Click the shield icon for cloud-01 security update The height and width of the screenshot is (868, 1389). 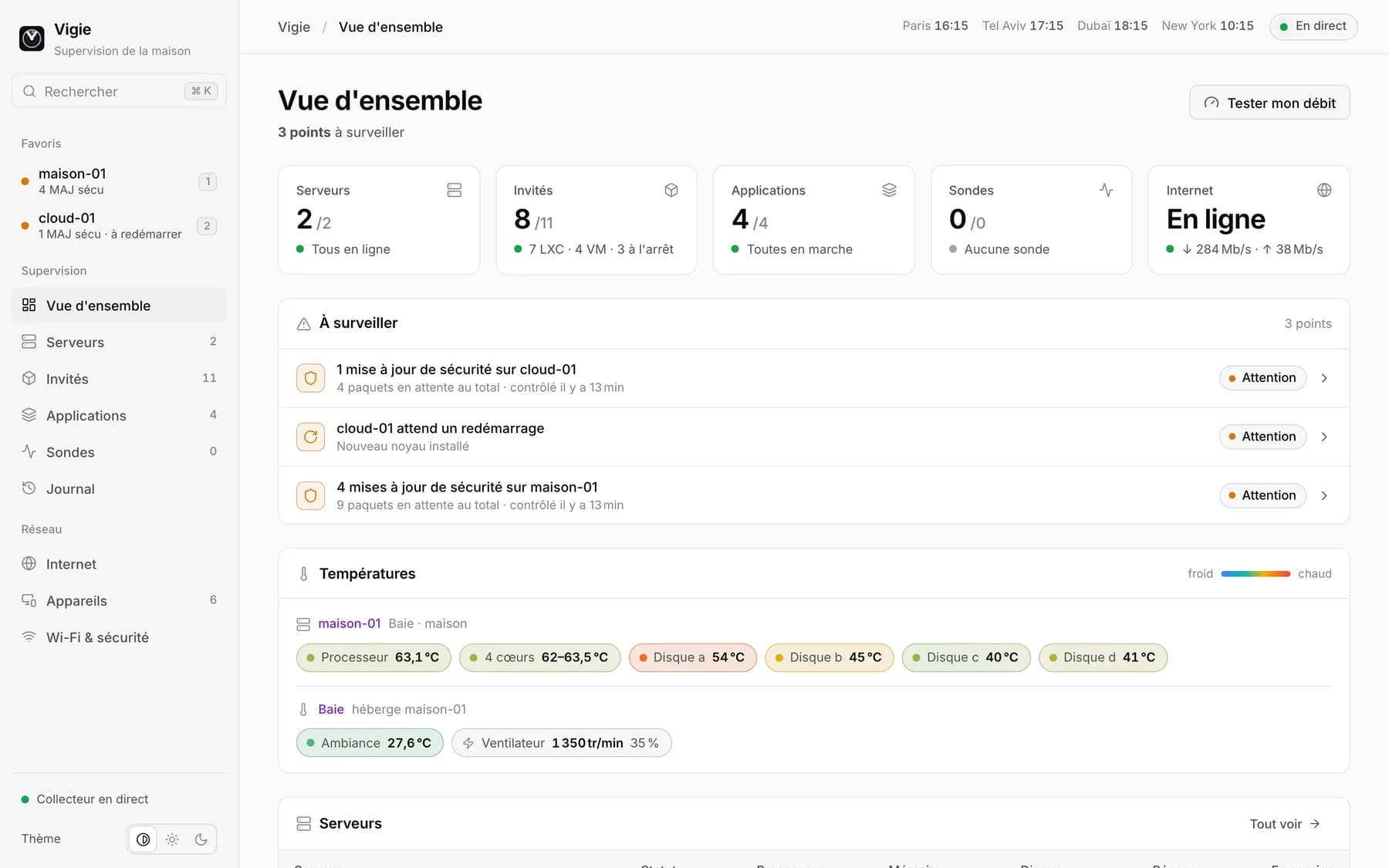point(310,378)
